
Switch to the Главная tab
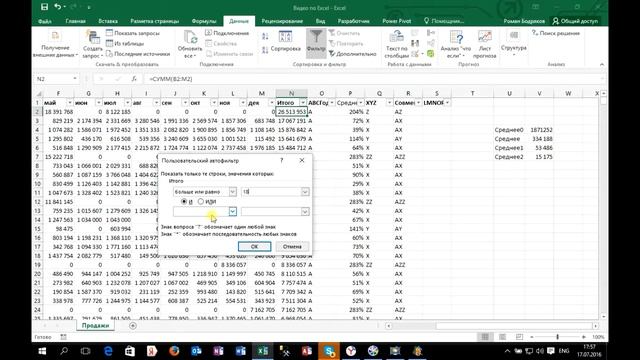point(76,21)
